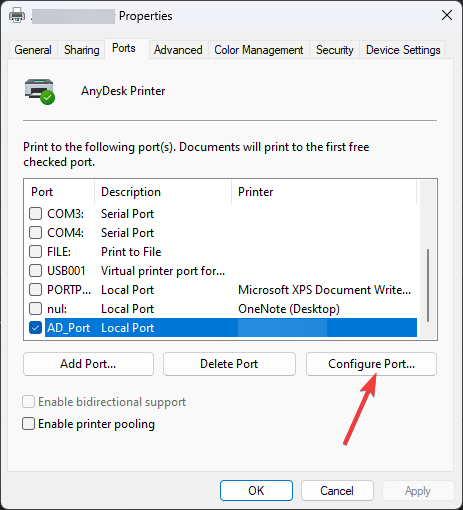The height and width of the screenshot is (510, 463).
Task: Click Serial Port description of COM3:
Action: 127,214
